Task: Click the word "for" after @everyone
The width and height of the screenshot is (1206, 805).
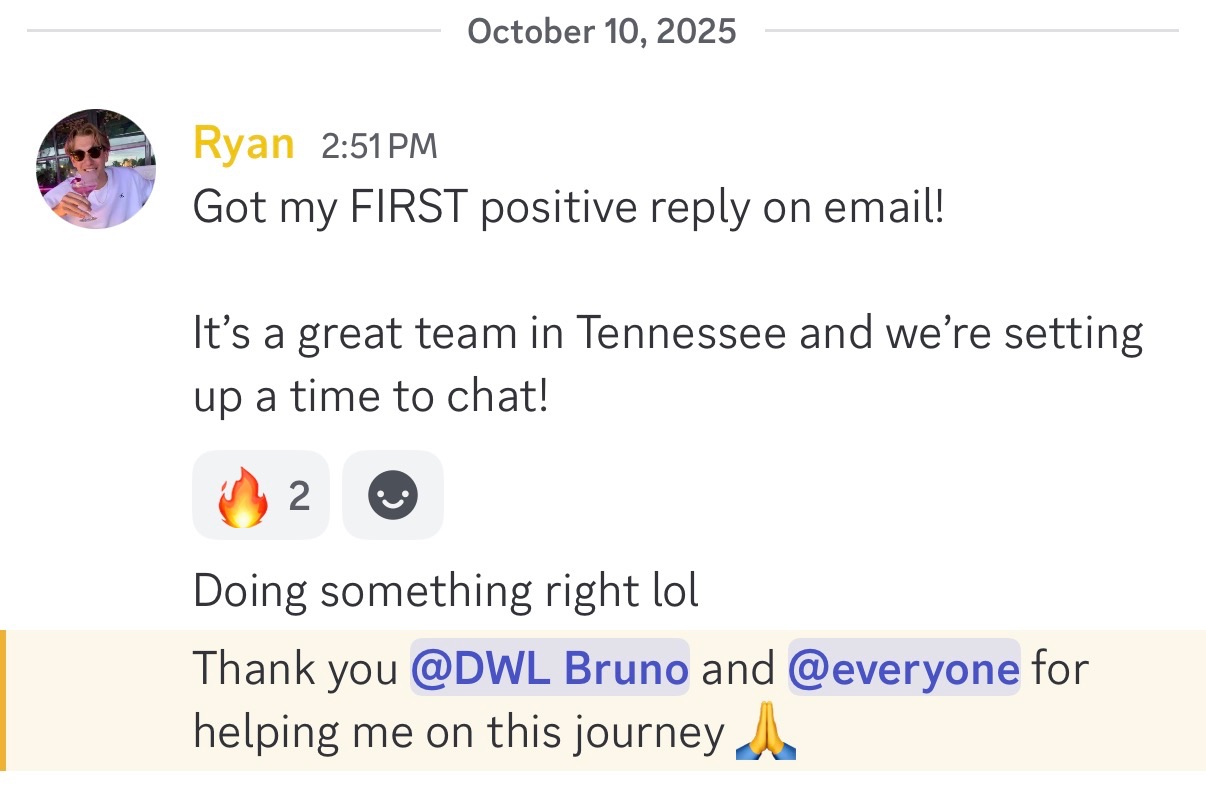Action: tap(1060, 668)
